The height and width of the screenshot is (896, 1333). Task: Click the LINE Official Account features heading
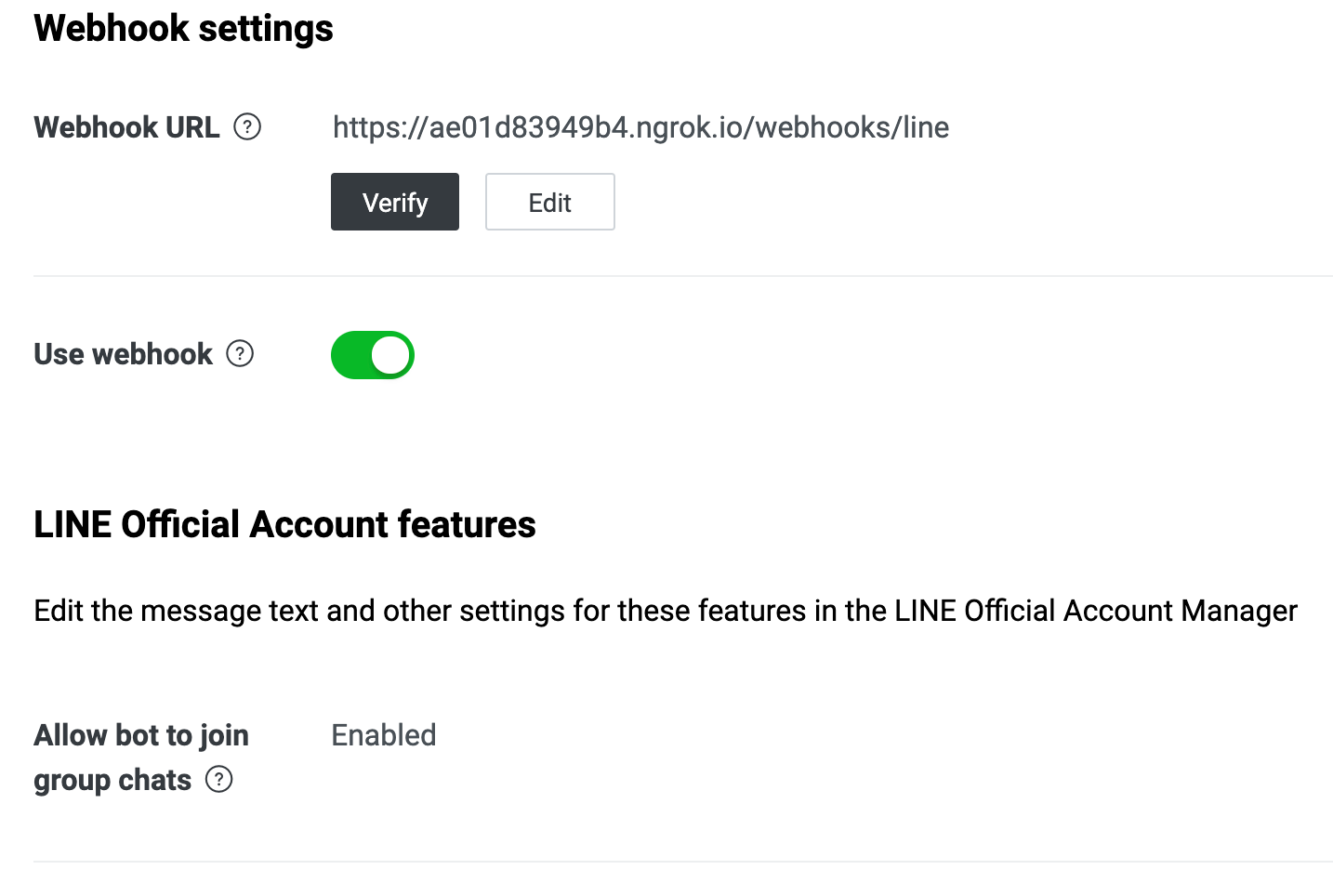click(x=284, y=524)
